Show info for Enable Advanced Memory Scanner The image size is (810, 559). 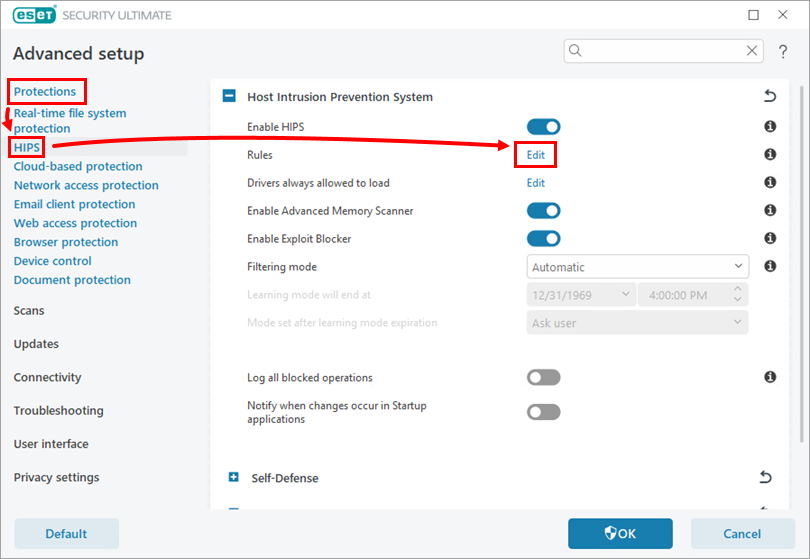[x=770, y=210]
